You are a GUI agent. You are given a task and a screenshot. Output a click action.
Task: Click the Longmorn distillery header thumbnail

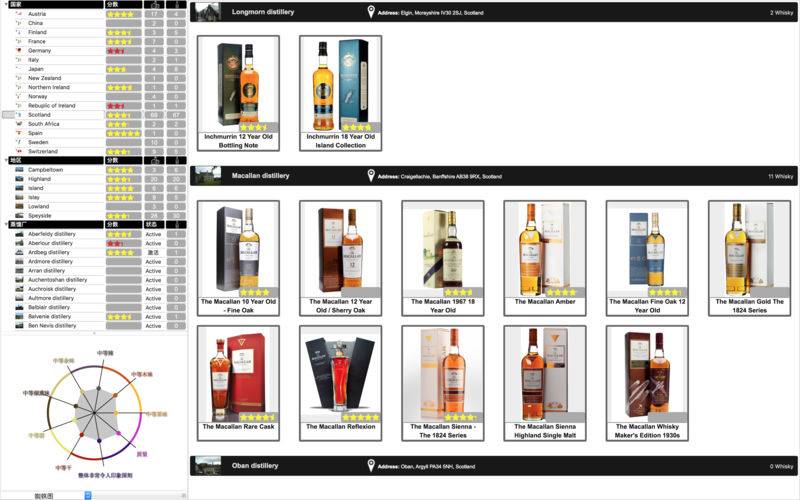(x=208, y=12)
